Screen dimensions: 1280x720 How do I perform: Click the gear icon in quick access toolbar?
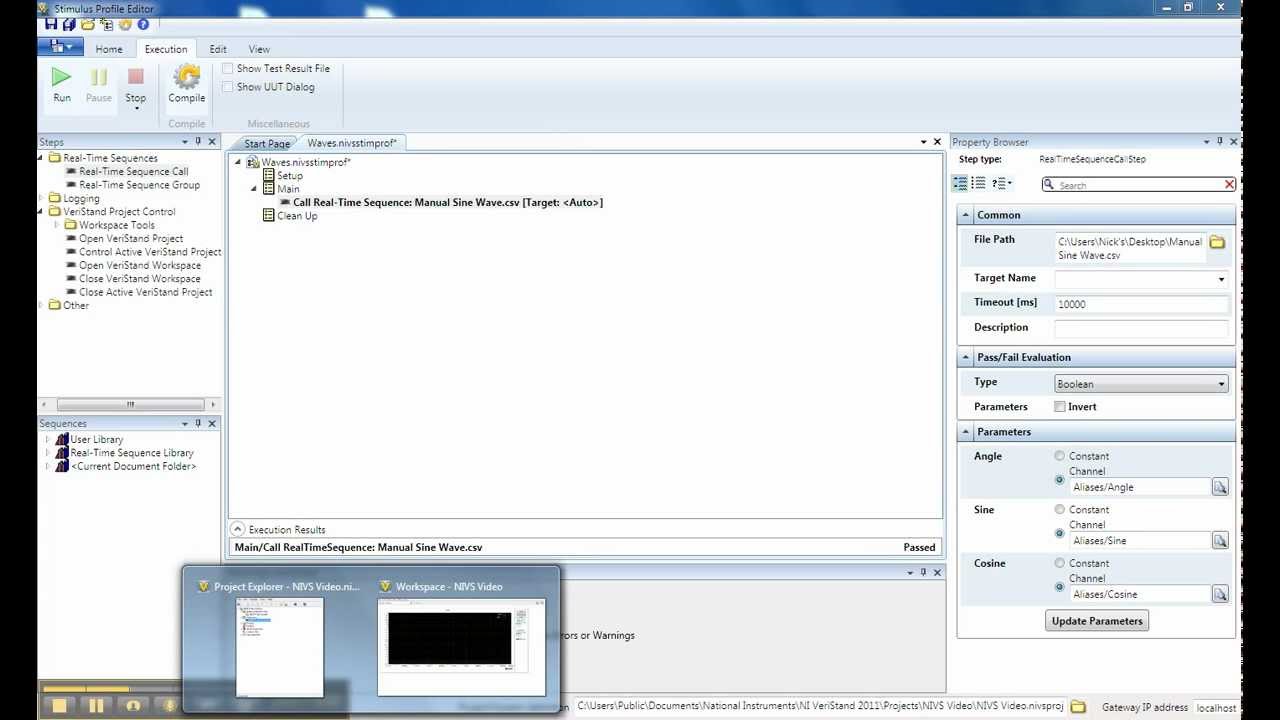125,24
